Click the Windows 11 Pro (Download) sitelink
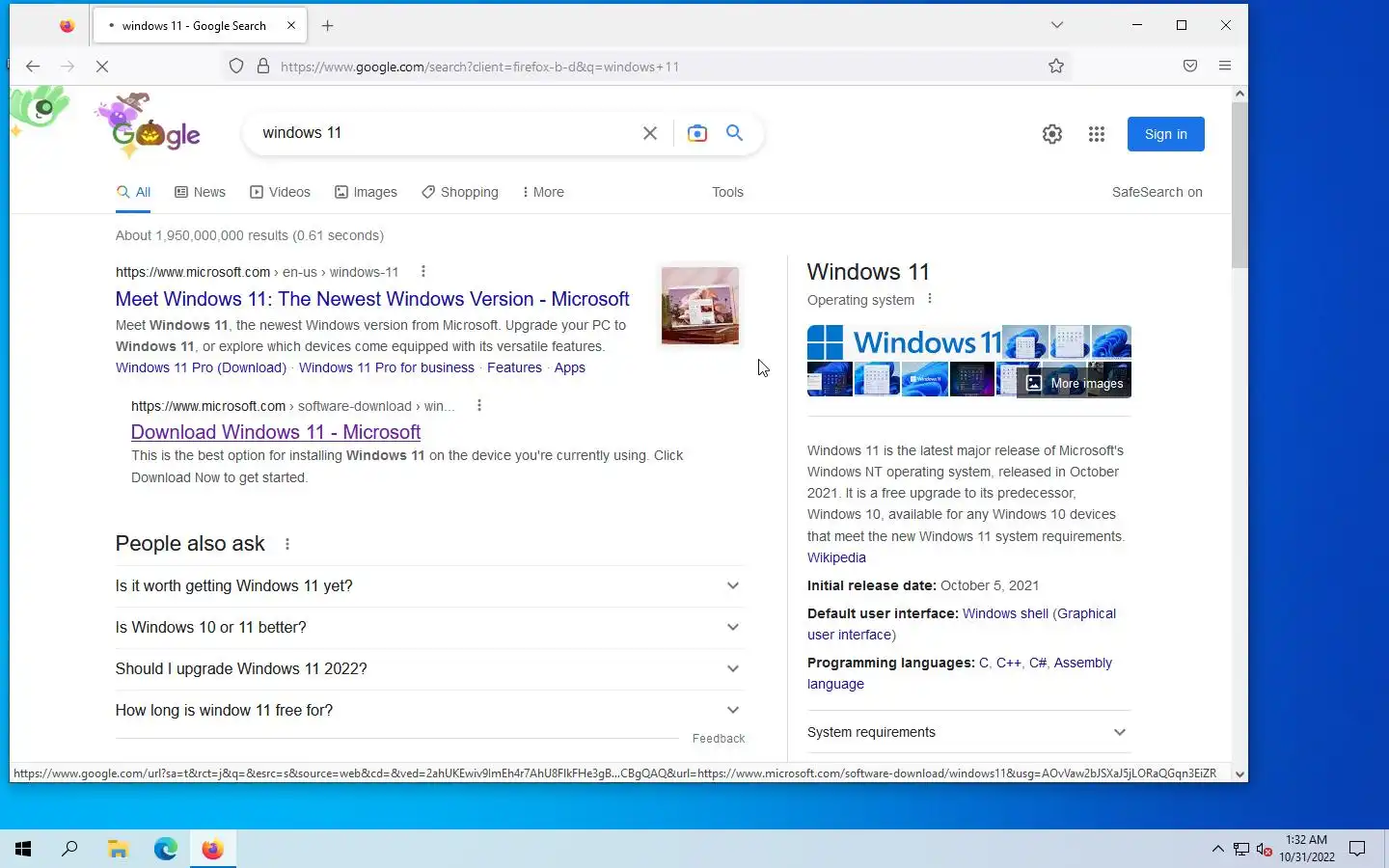The height and width of the screenshot is (868, 1389). click(201, 367)
